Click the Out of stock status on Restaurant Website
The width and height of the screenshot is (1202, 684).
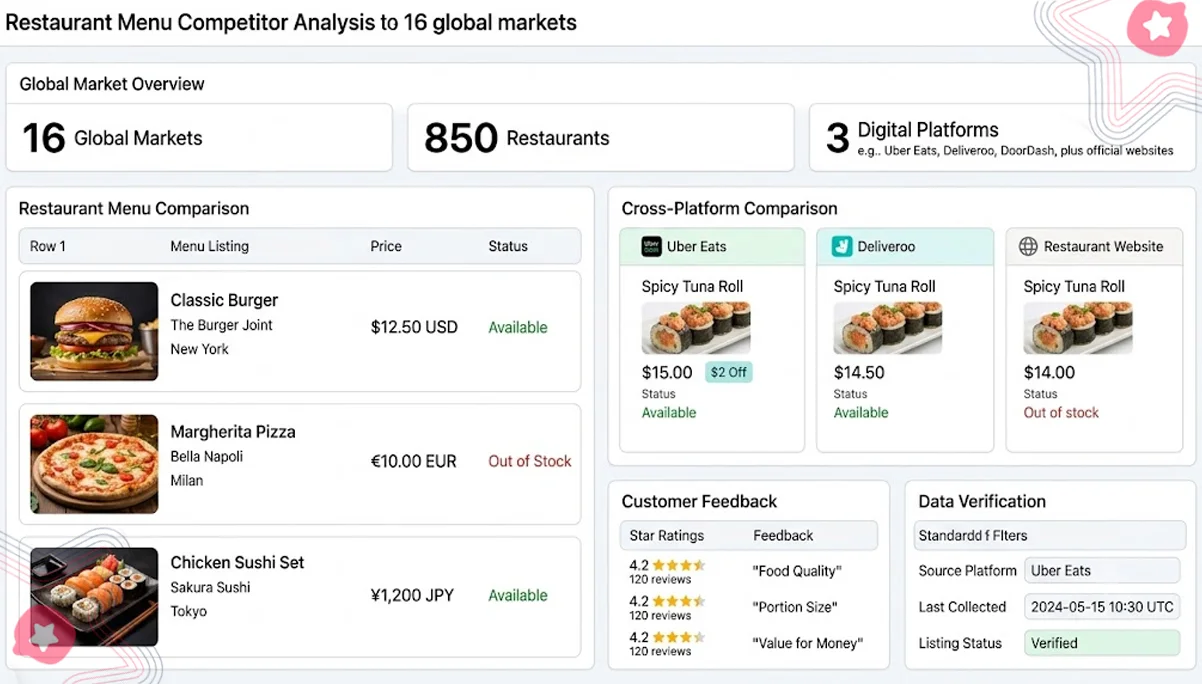1061,412
